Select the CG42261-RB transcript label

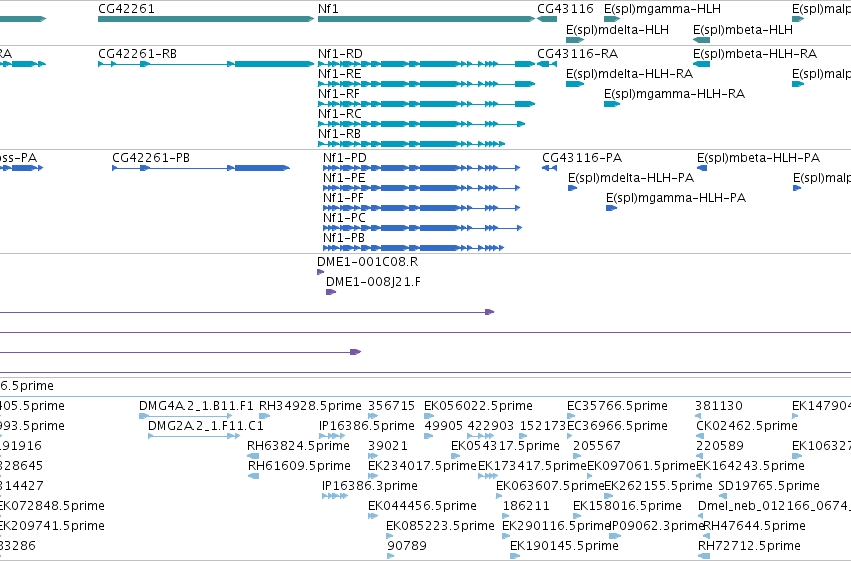pos(137,54)
